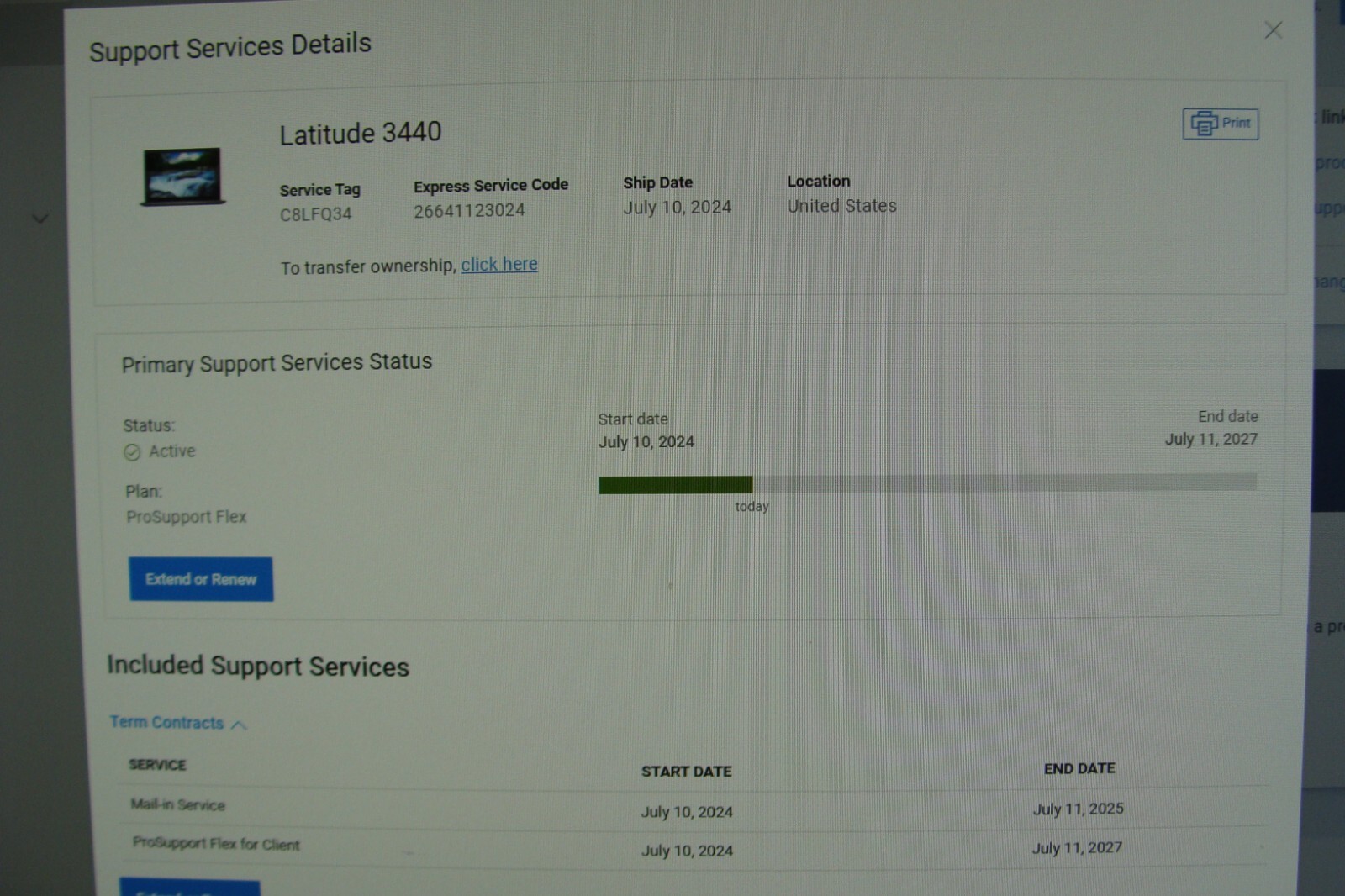Click the SERVICE column header

(x=157, y=765)
